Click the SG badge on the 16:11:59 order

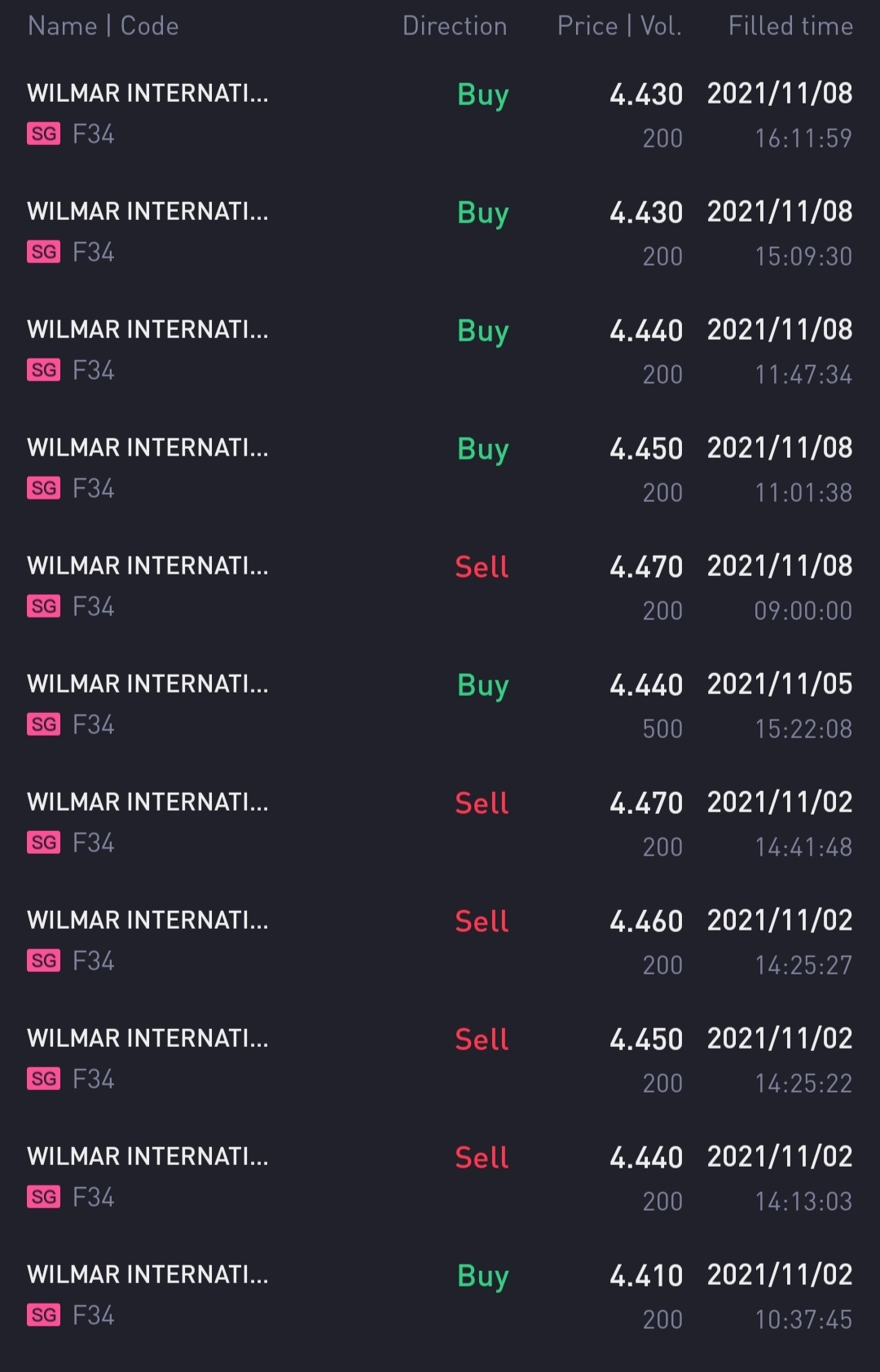point(43,134)
